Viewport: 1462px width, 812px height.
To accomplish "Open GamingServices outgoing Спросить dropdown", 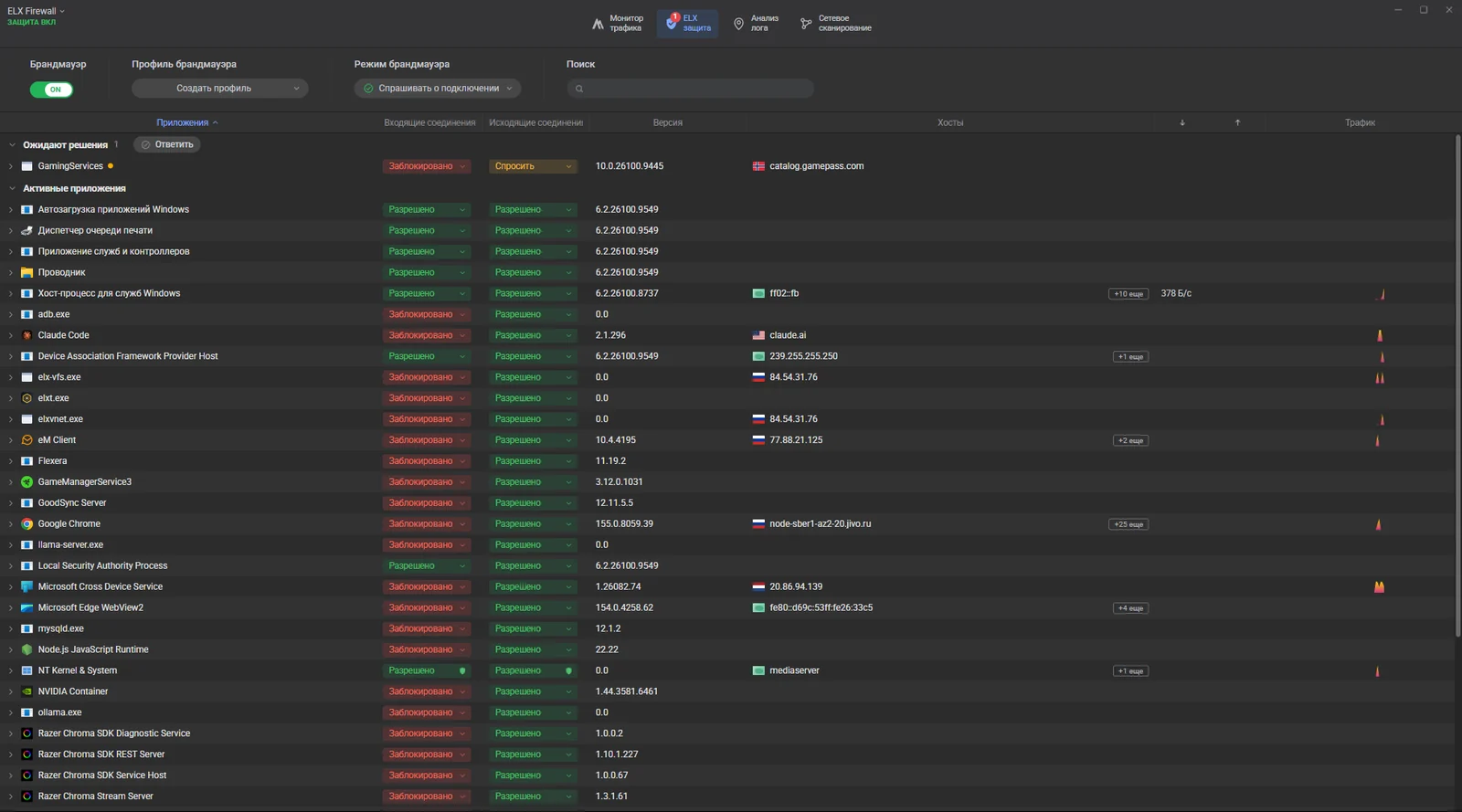I will [x=533, y=166].
